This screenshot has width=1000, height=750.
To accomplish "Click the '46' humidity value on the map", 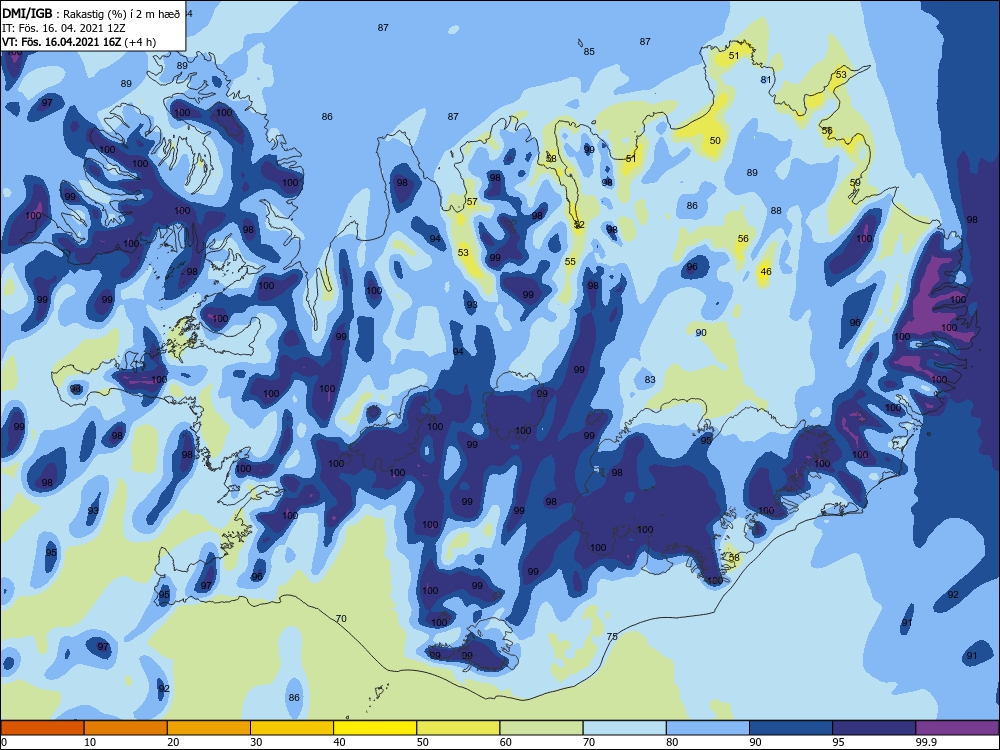I will pyautogui.click(x=766, y=272).
